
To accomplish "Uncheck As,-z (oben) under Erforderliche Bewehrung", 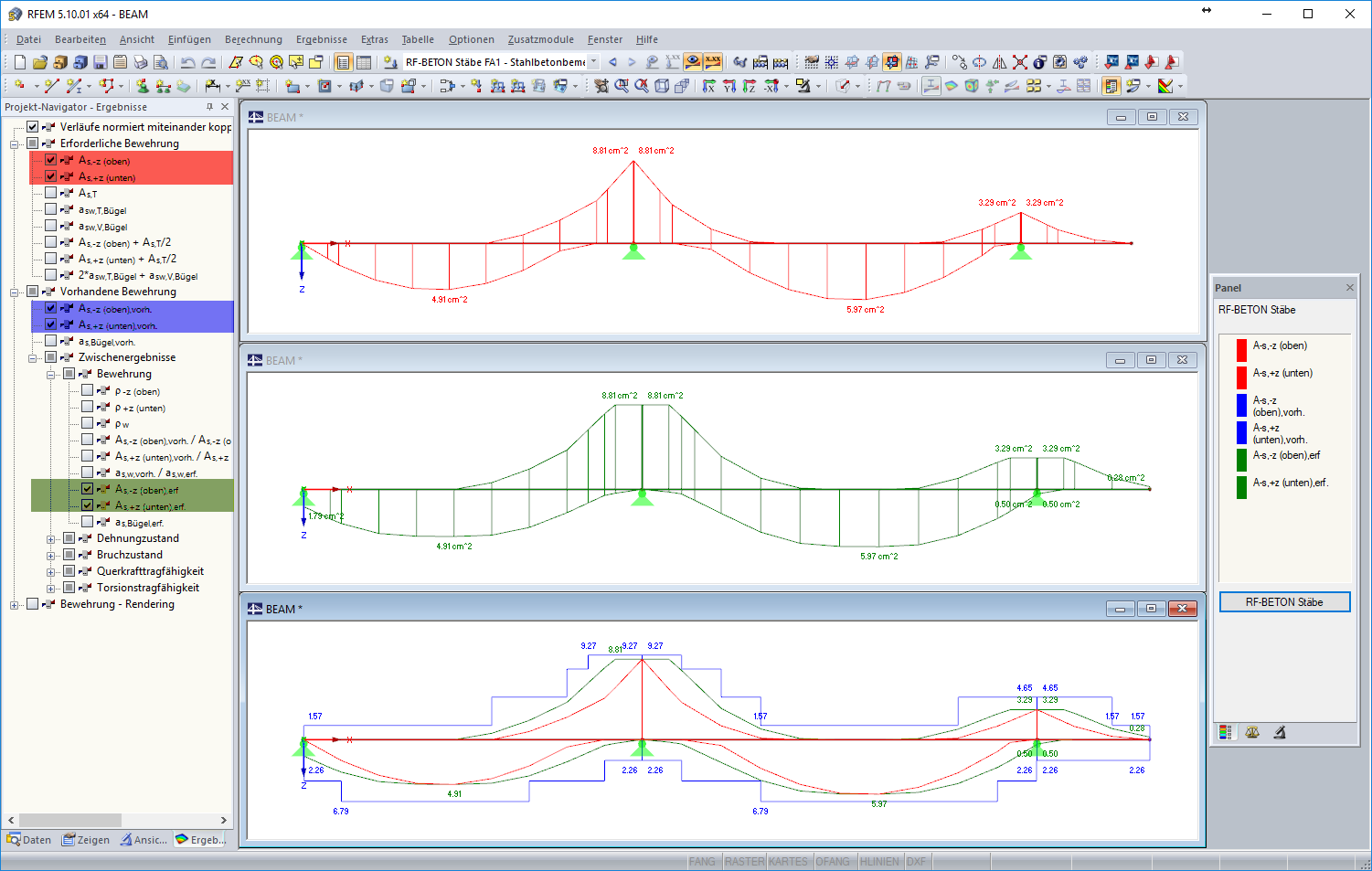I will click(x=51, y=160).
